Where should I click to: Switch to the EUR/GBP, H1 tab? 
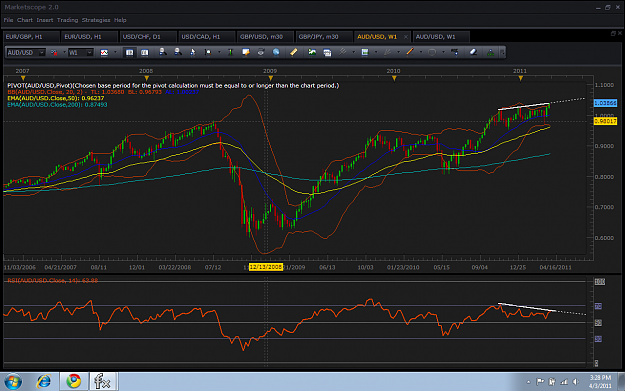click(31, 37)
